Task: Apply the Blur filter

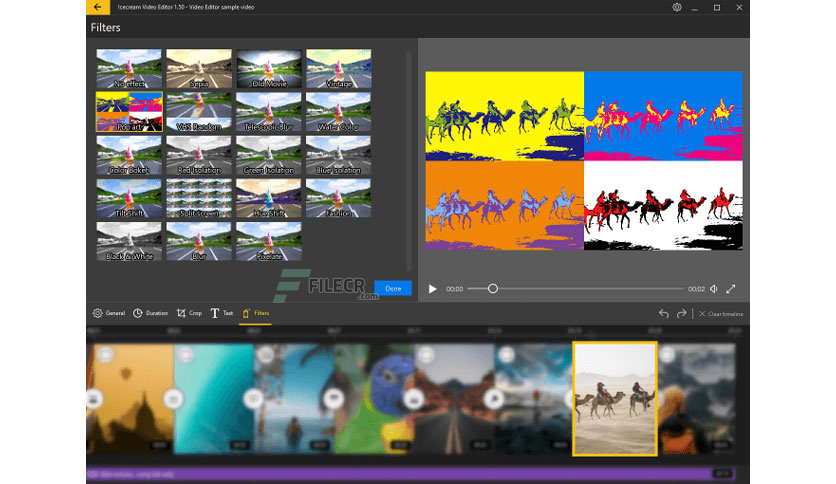Action: (199, 241)
